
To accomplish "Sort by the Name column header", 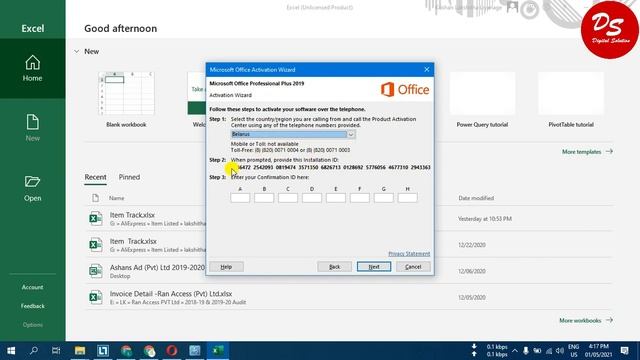I will 116,198.
